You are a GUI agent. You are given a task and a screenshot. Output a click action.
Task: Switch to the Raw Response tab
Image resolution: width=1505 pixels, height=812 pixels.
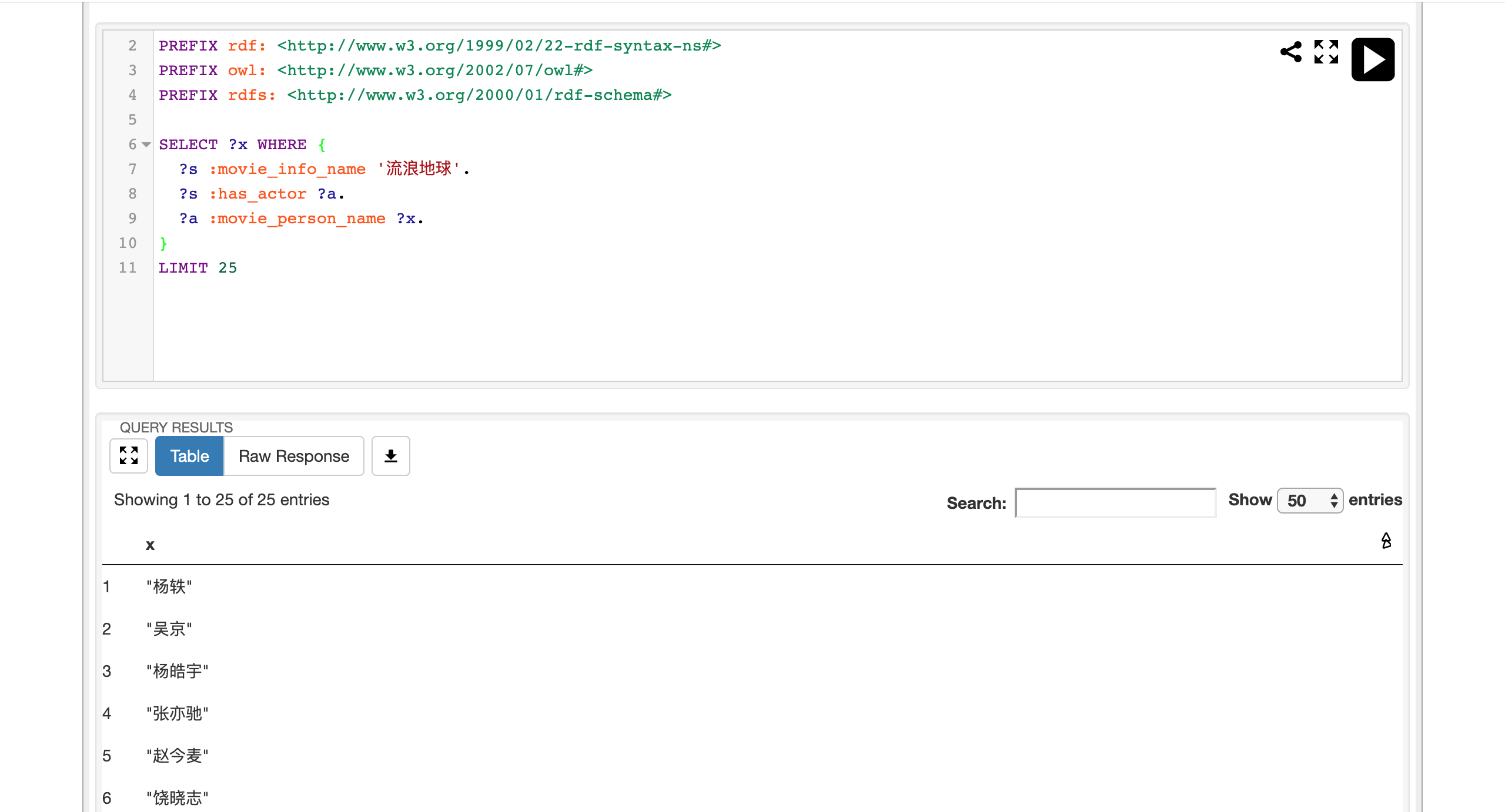click(293, 456)
